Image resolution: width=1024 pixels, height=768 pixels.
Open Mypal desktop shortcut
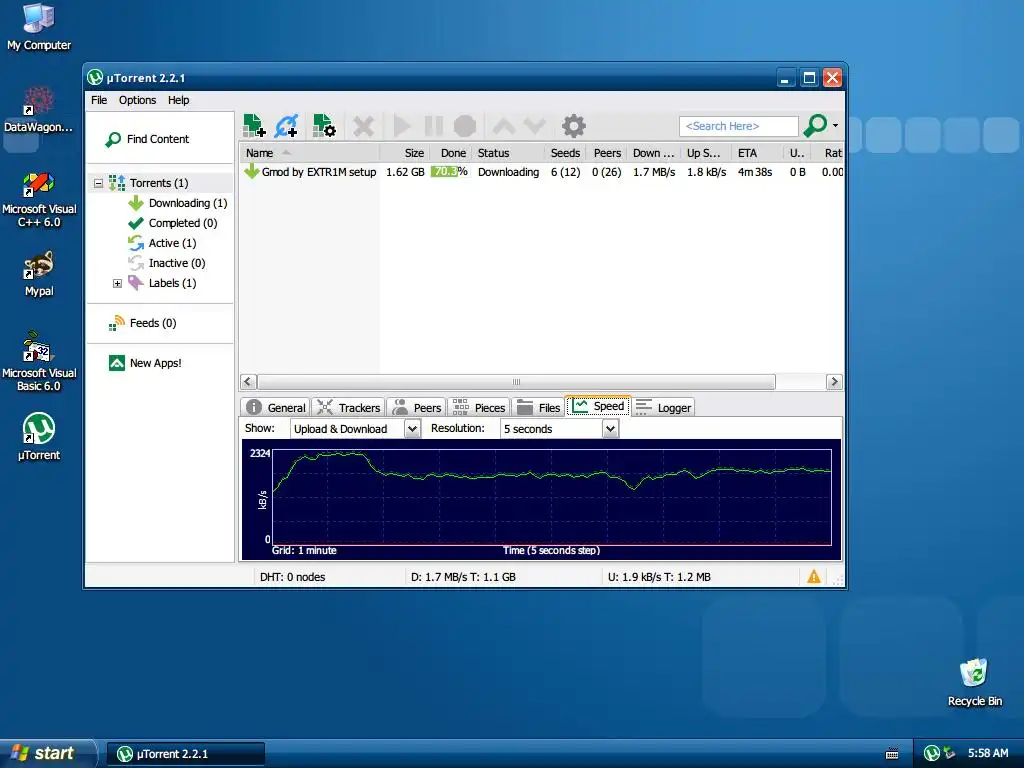pos(39,274)
